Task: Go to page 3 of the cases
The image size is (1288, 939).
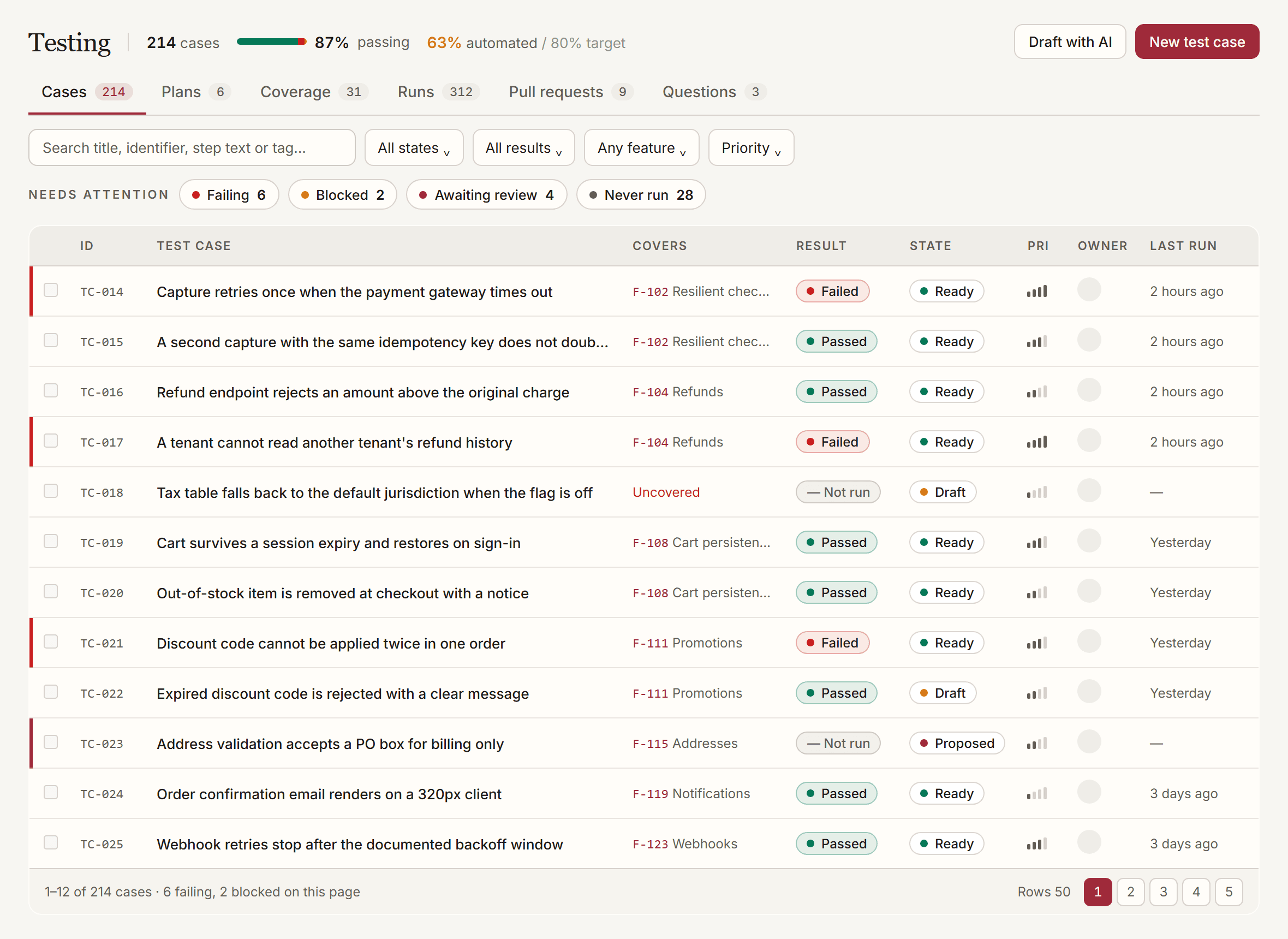Action: (1163, 892)
